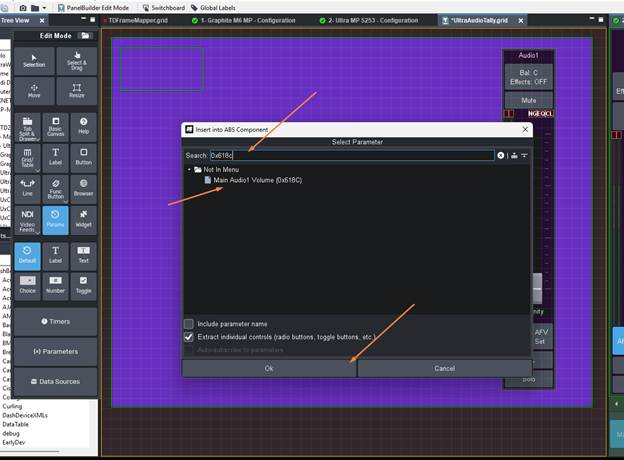Switch to TDFrameMapper.grid tab
The width and height of the screenshot is (624, 460).
138,20
